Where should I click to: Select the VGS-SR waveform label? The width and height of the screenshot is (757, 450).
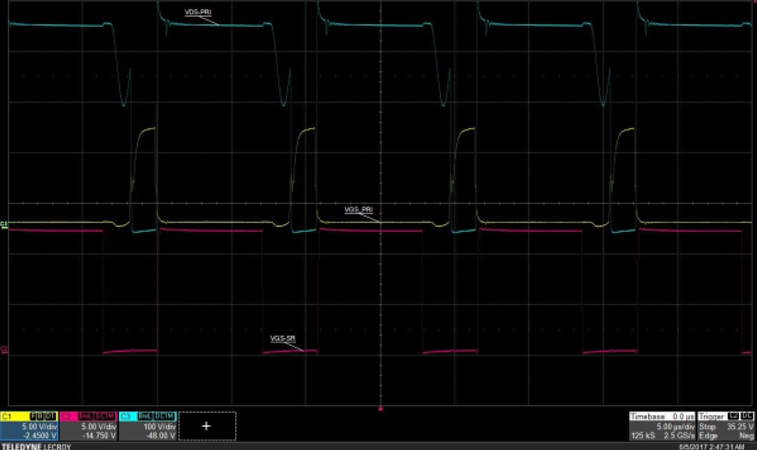tap(283, 338)
